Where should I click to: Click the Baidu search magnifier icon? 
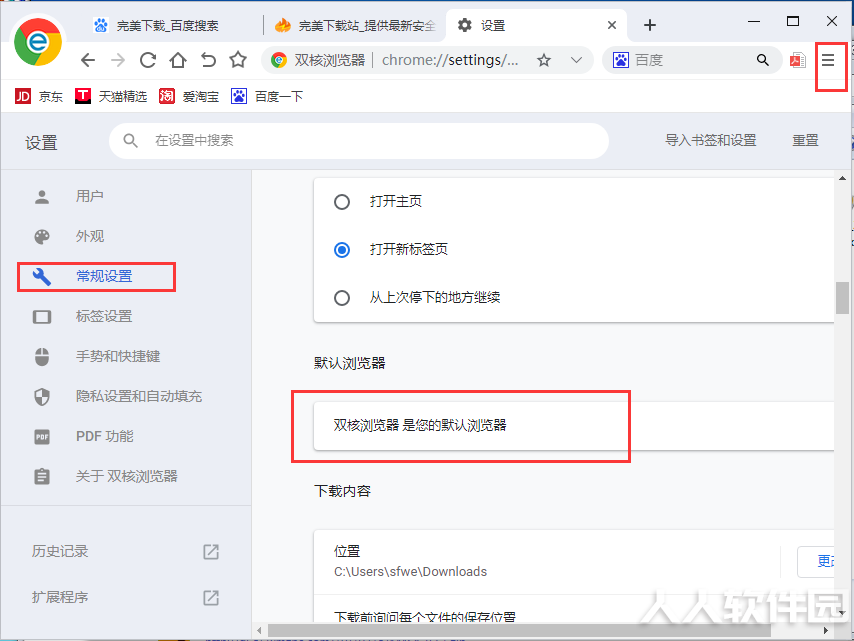[x=762, y=60]
